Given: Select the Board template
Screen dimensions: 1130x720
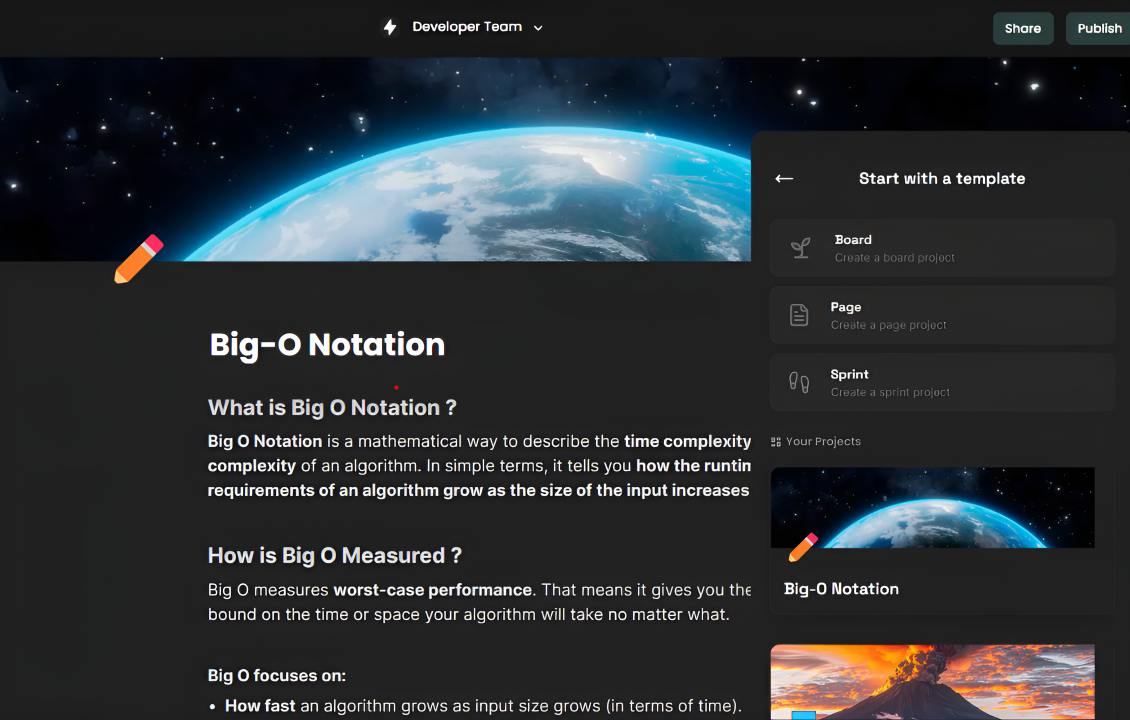Looking at the screenshot, I should (x=942, y=248).
